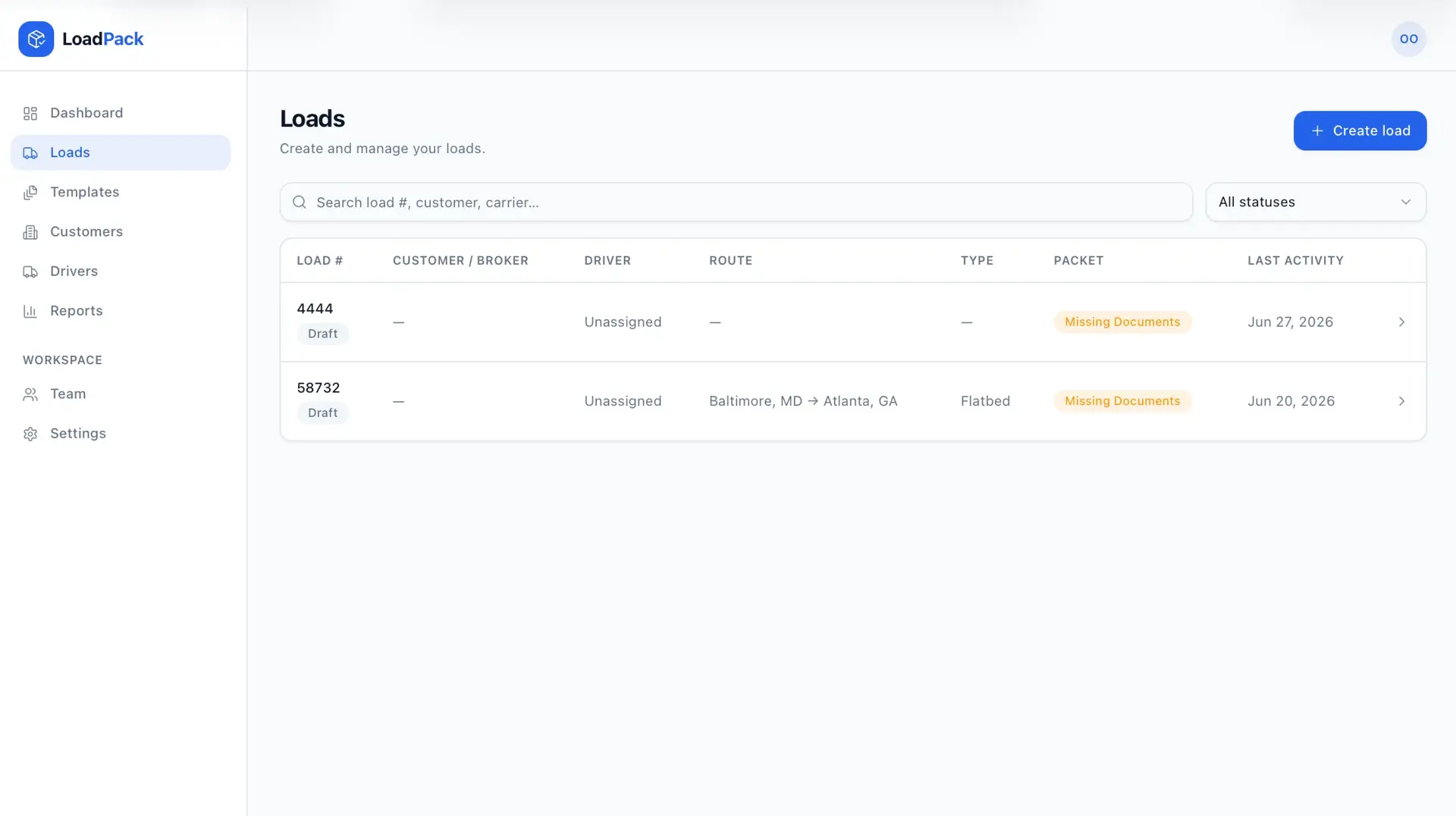Click the Draft badge on load 4444
The height and width of the screenshot is (816, 1456).
click(x=322, y=334)
